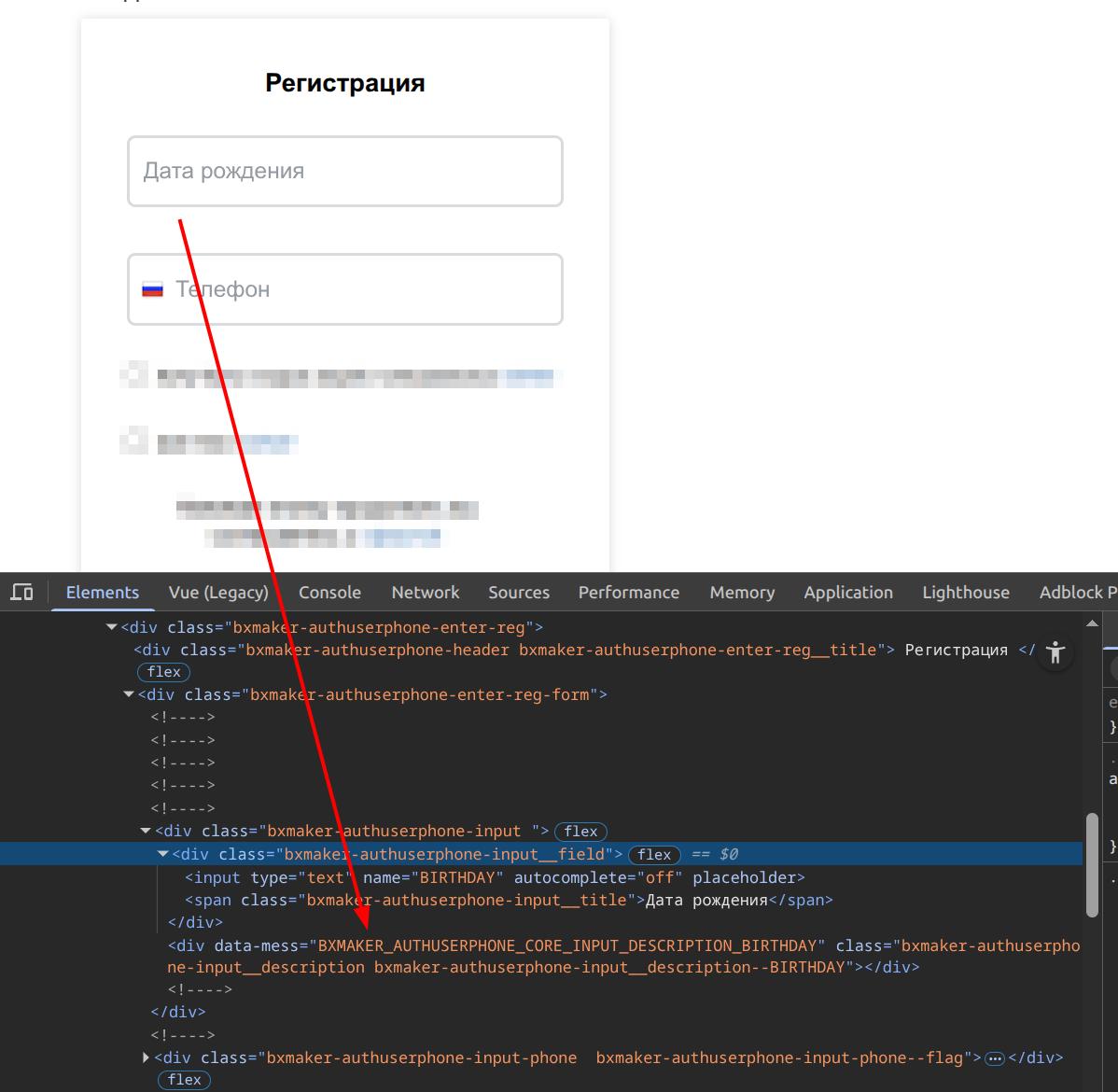This screenshot has width=1118, height=1092.
Task: Toggle the device toolbar icon in DevTools
Action: click(x=21, y=593)
